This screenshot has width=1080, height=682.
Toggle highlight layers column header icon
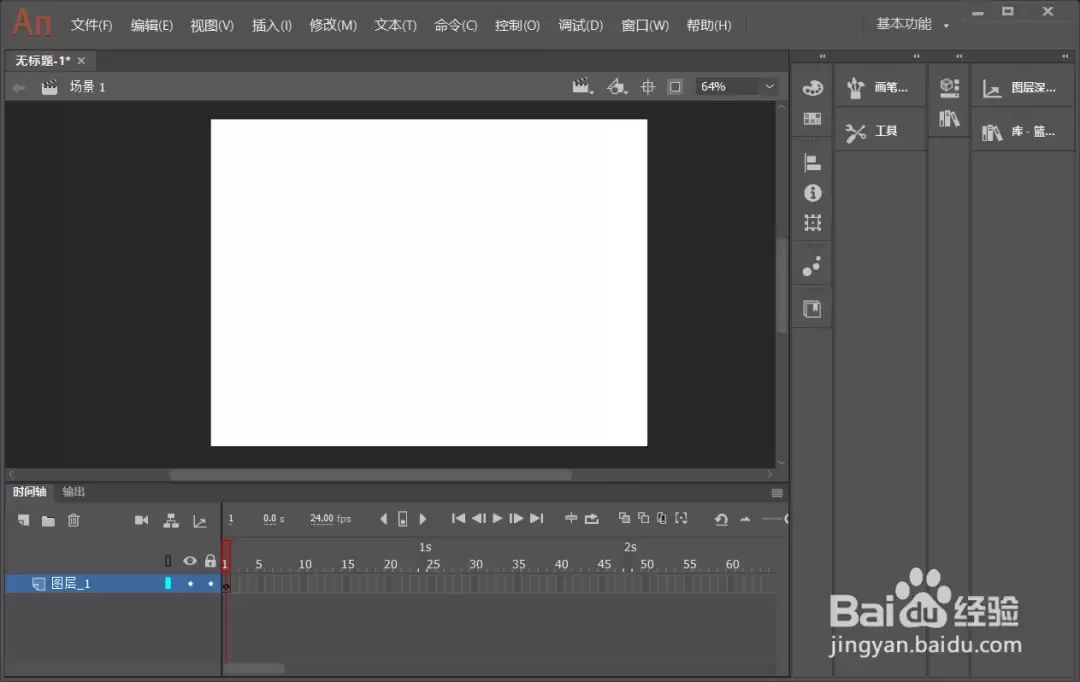coord(168,561)
